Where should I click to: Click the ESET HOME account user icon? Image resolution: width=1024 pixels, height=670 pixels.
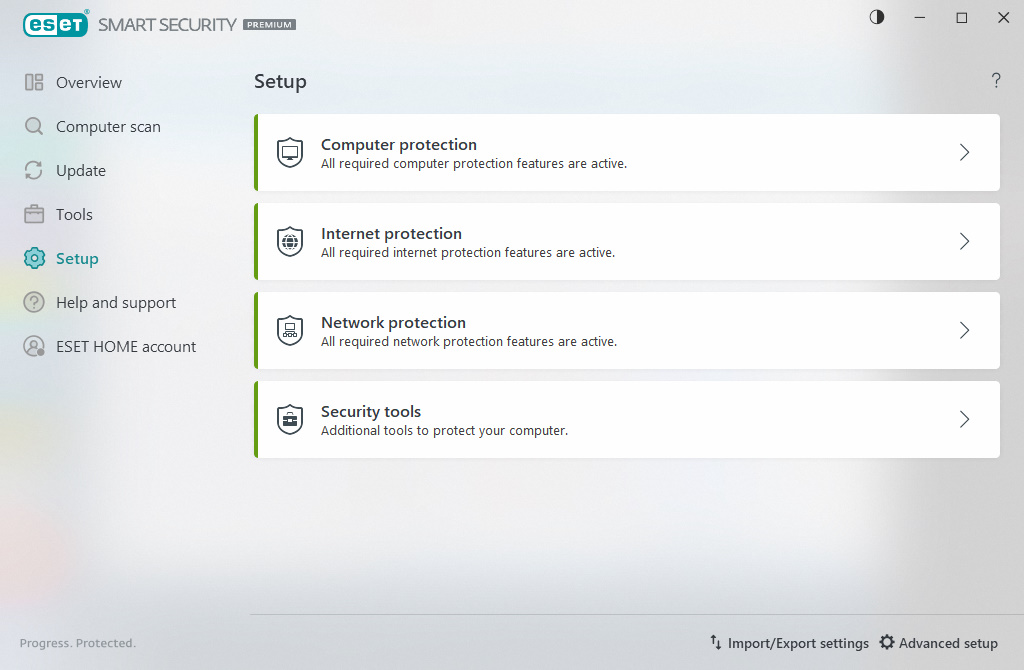(34, 346)
